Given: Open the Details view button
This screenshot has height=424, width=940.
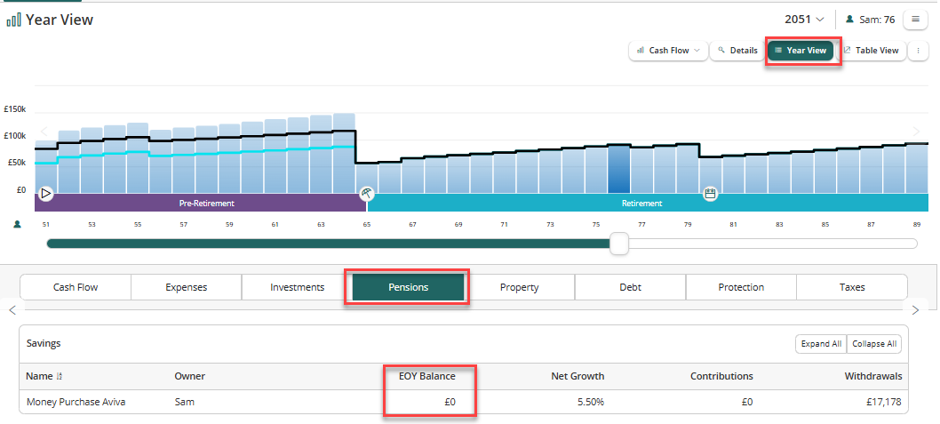Looking at the screenshot, I should pyautogui.click(x=738, y=50).
